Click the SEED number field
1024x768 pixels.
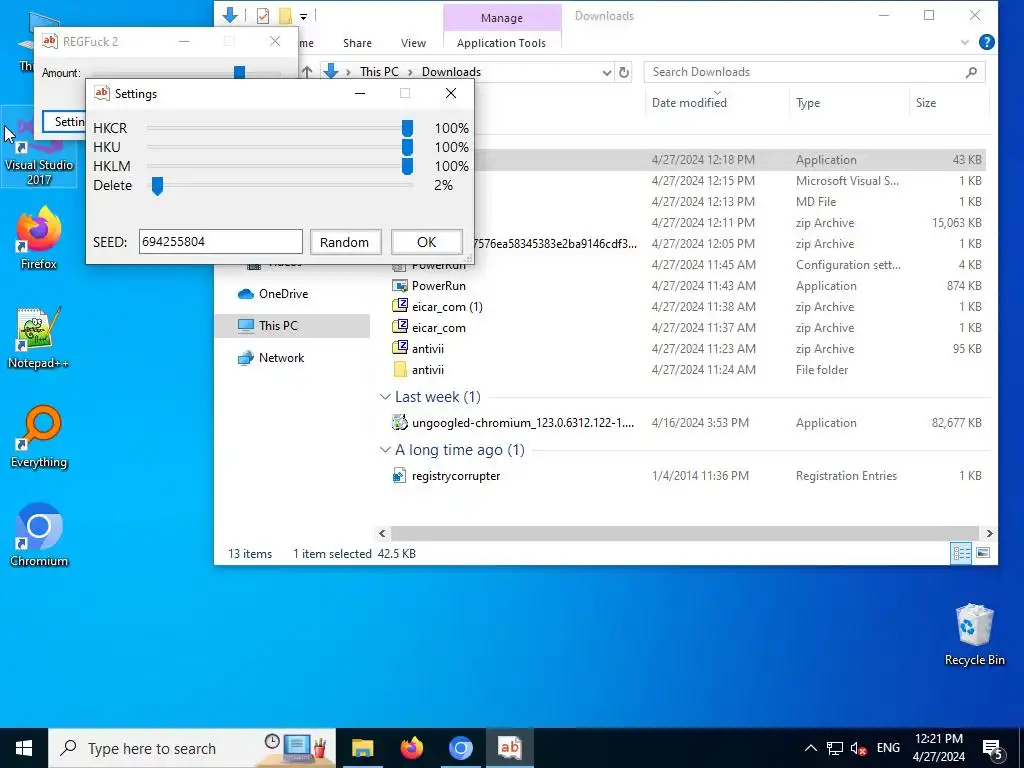[x=220, y=242]
